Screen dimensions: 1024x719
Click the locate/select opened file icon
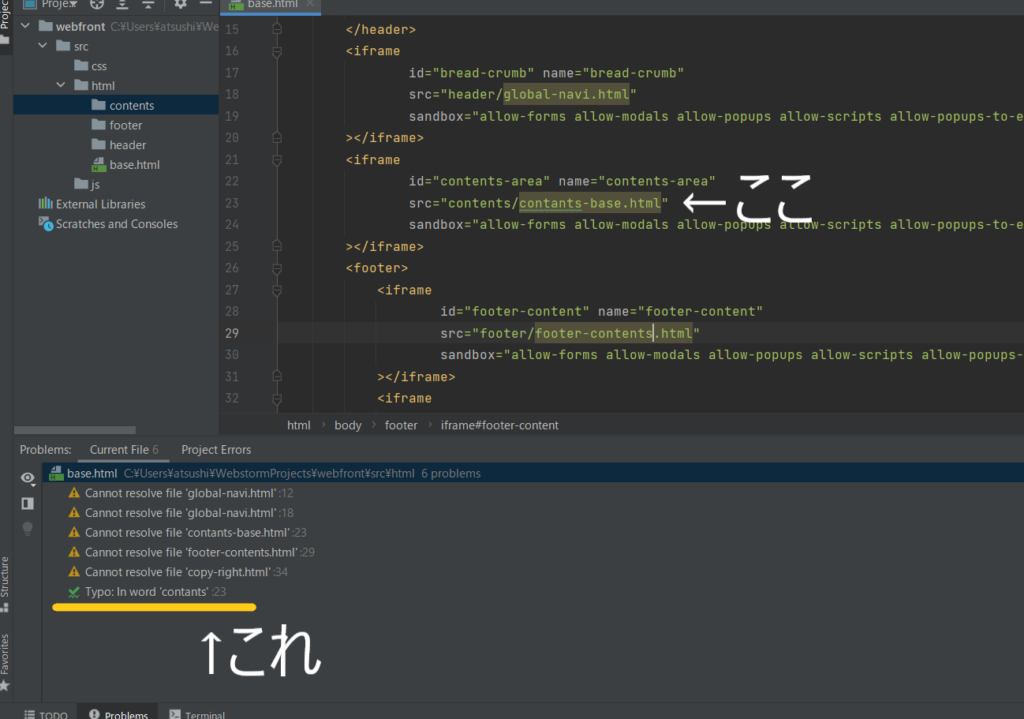pyautogui.click(x=97, y=5)
